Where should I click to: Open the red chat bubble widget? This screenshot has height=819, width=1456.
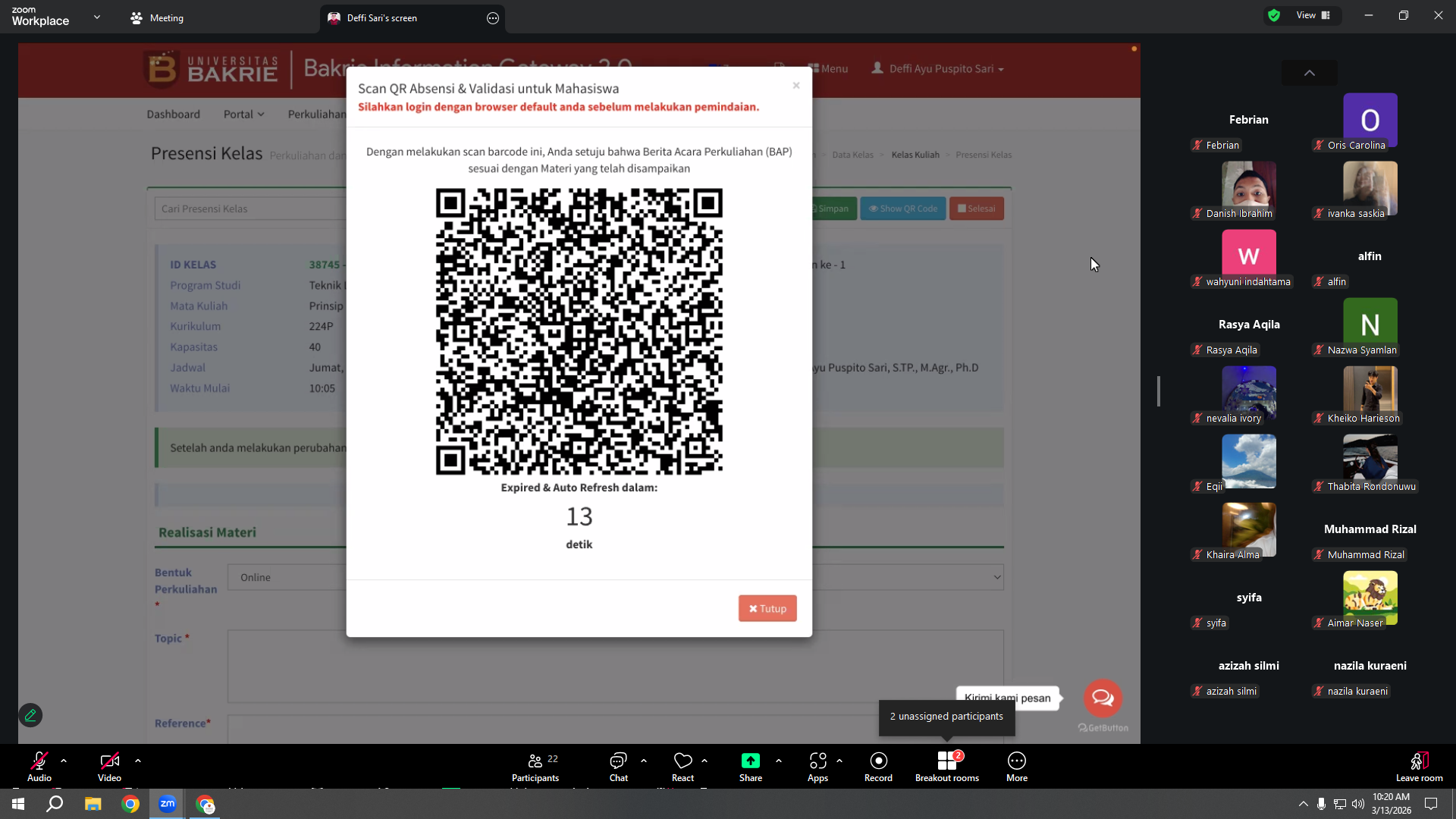[x=1103, y=698]
